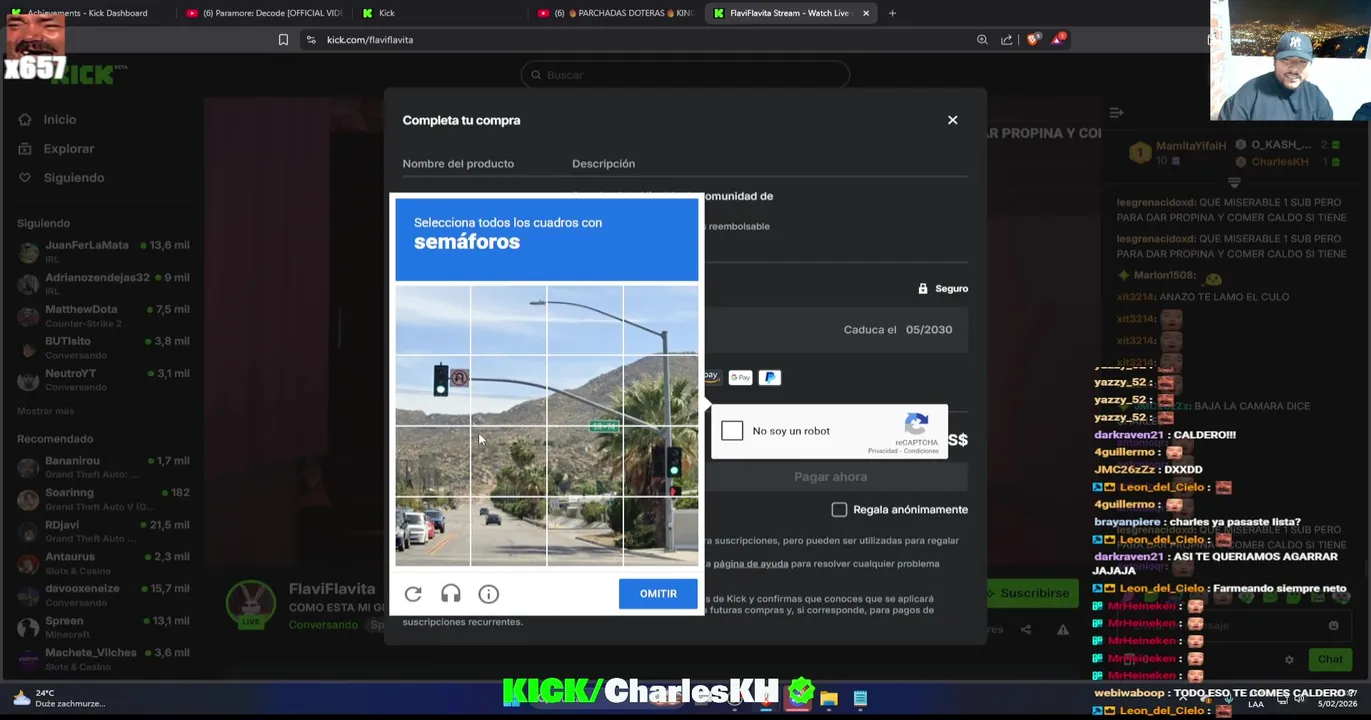Click the report warning triangle icon

point(1063,629)
